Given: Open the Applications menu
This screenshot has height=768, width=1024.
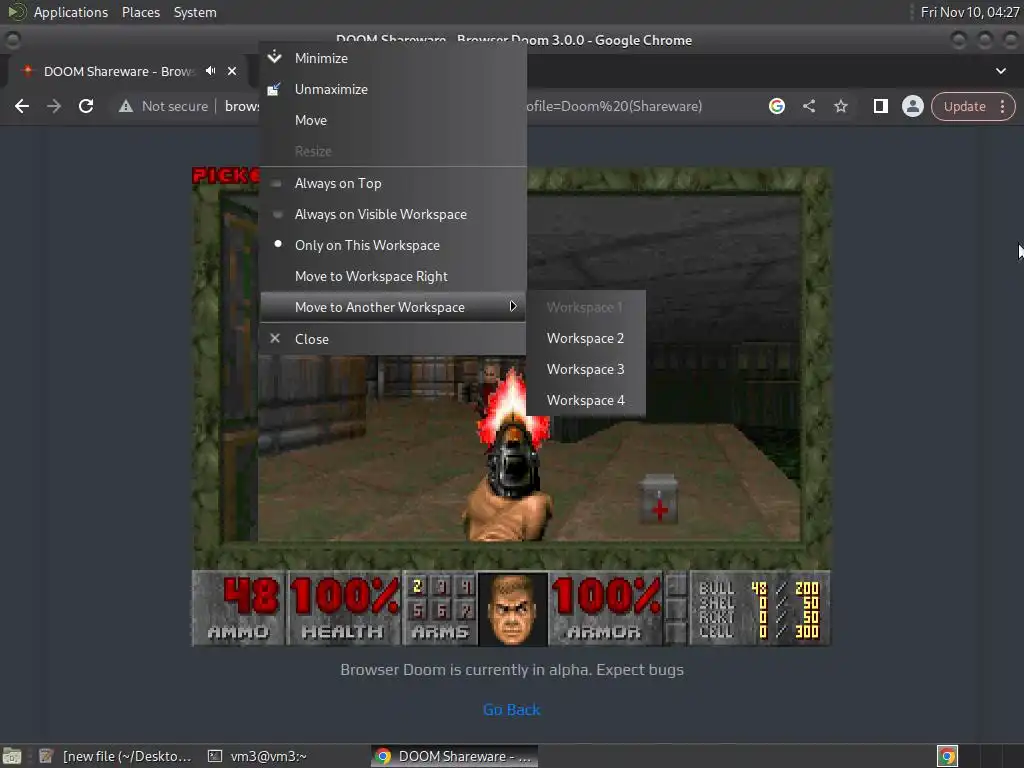Looking at the screenshot, I should pos(71,12).
